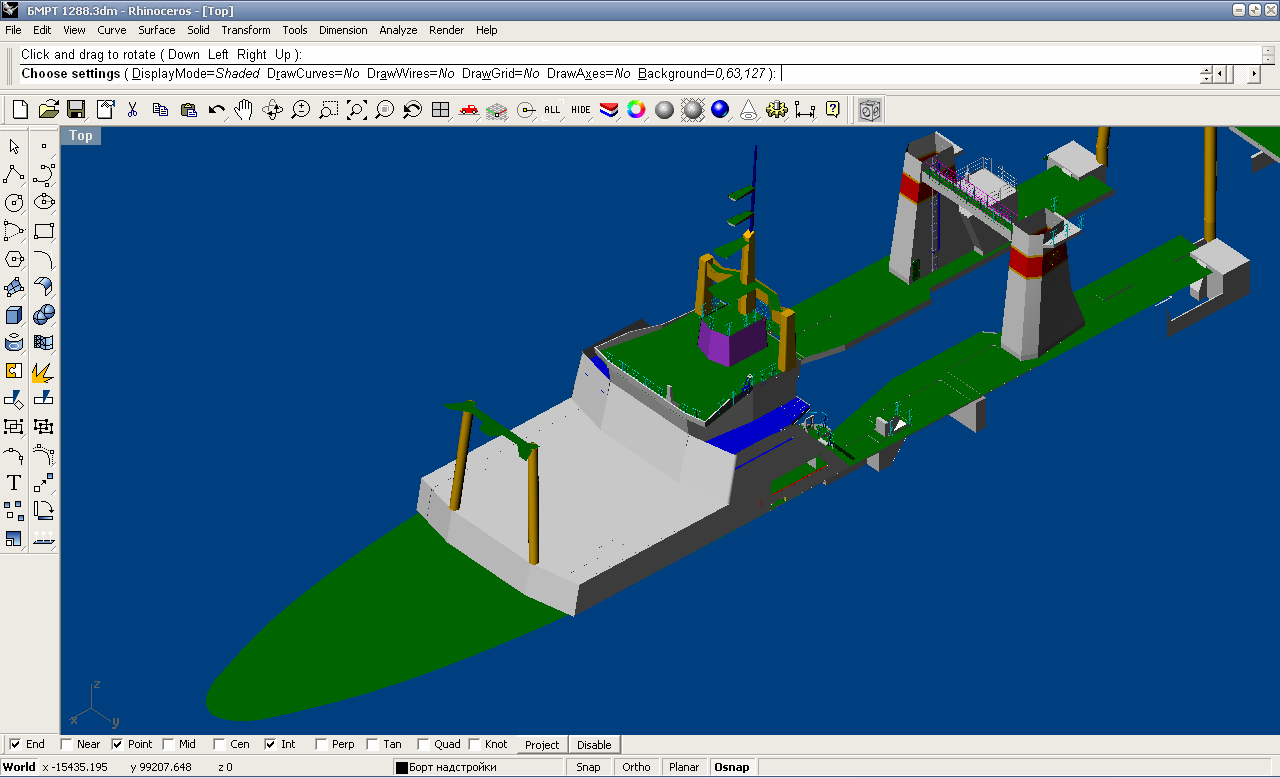This screenshot has width=1280, height=778.
Task: Open the Layers stack icon
Action: [608, 110]
